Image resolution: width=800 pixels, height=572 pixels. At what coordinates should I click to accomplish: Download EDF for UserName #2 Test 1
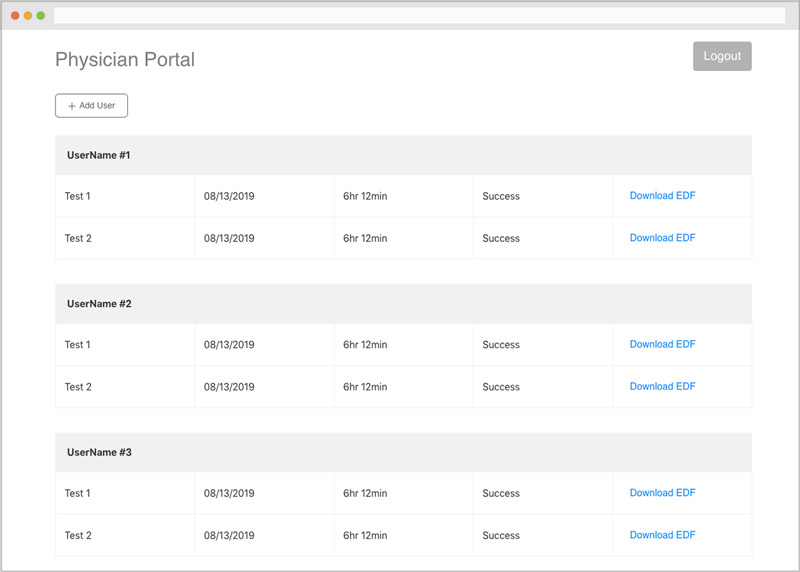coord(662,344)
